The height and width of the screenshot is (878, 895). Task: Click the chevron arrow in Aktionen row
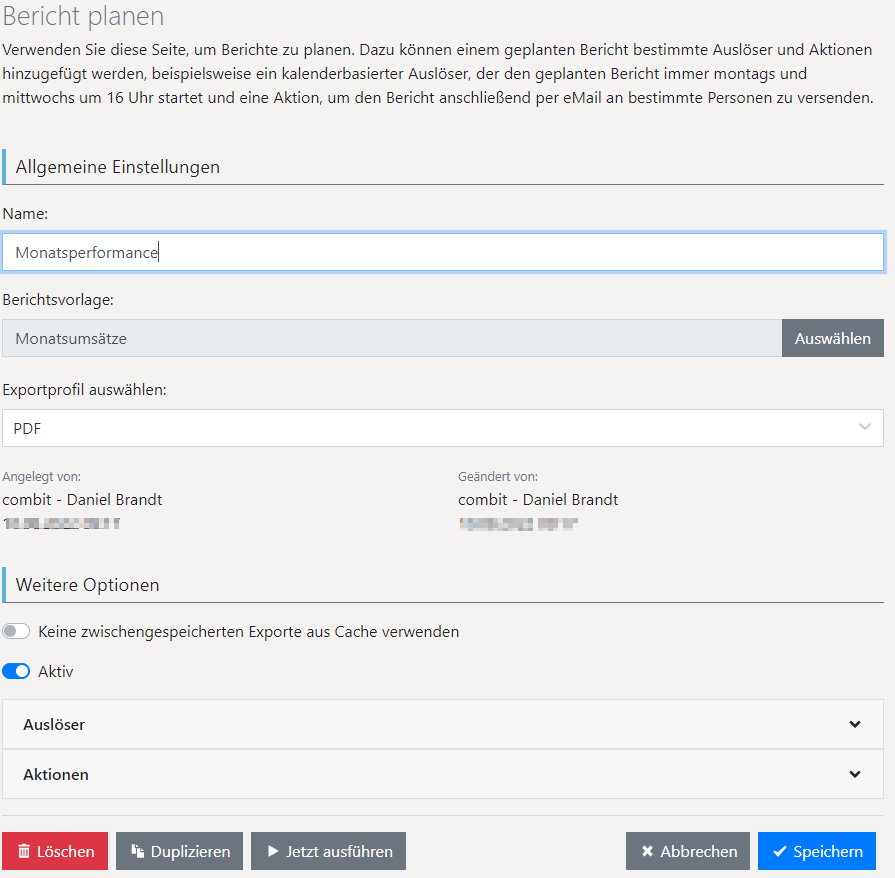(854, 774)
